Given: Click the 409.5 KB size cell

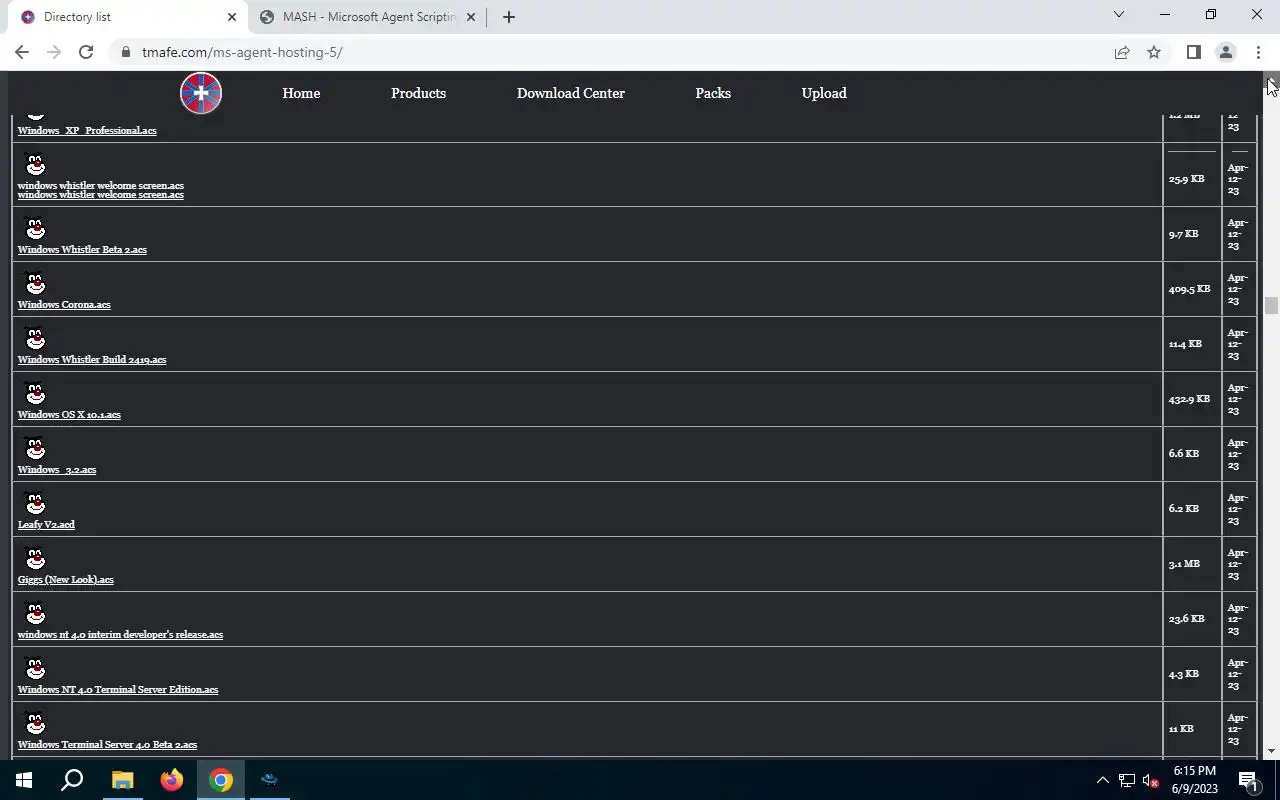Looking at the screenshot, I should point(1192,289).
